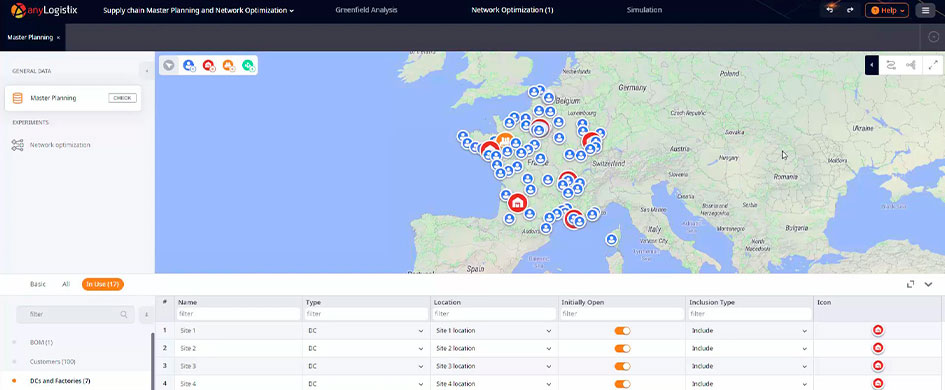
Task: Toggle Initially Open for Site 4
Action: pyautogui.click(x=623, y=383)
